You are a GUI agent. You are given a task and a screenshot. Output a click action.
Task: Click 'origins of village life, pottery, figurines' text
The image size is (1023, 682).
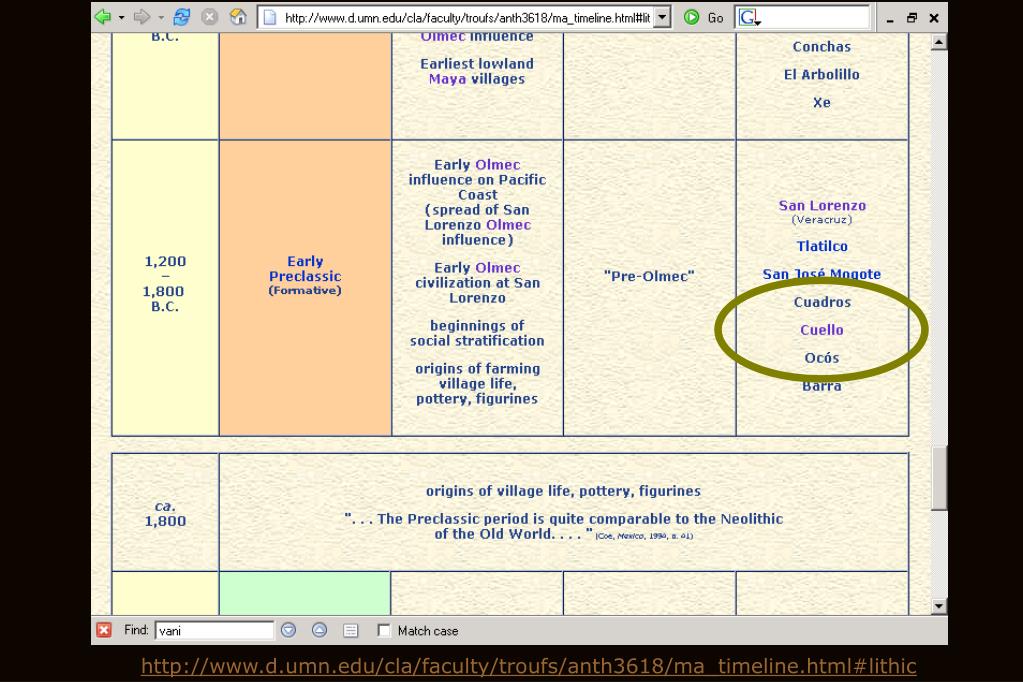563,491
